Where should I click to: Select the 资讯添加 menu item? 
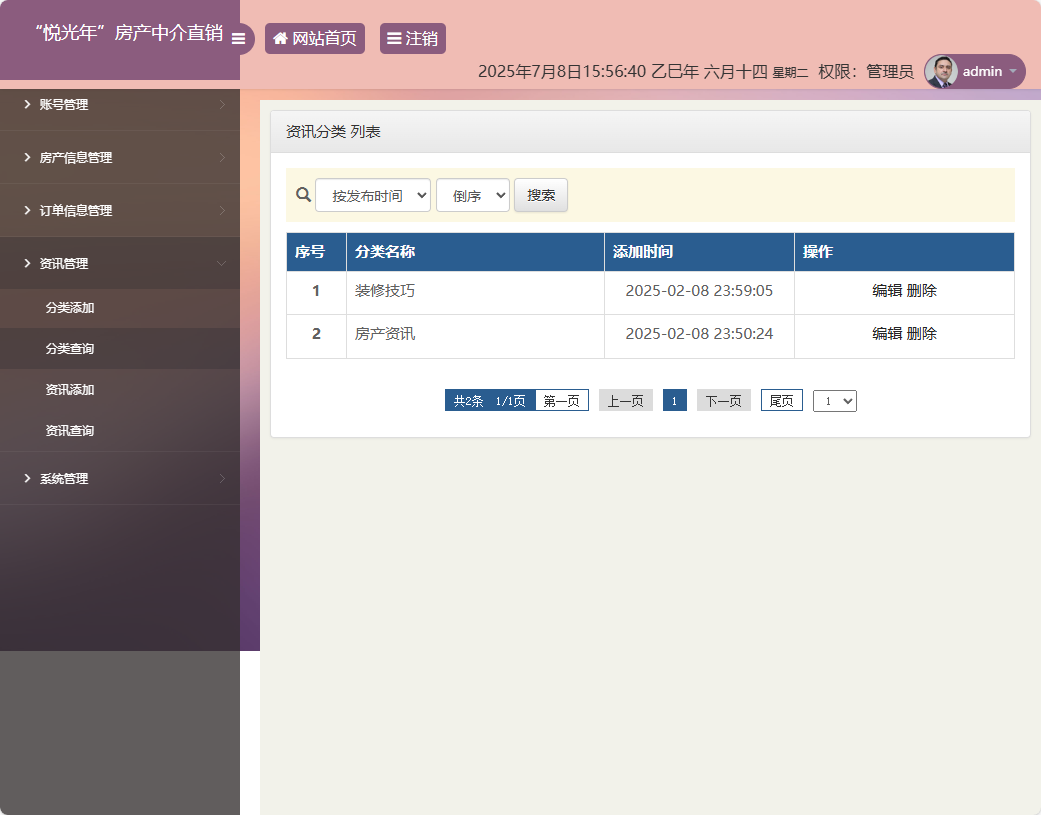coord(120,389)
